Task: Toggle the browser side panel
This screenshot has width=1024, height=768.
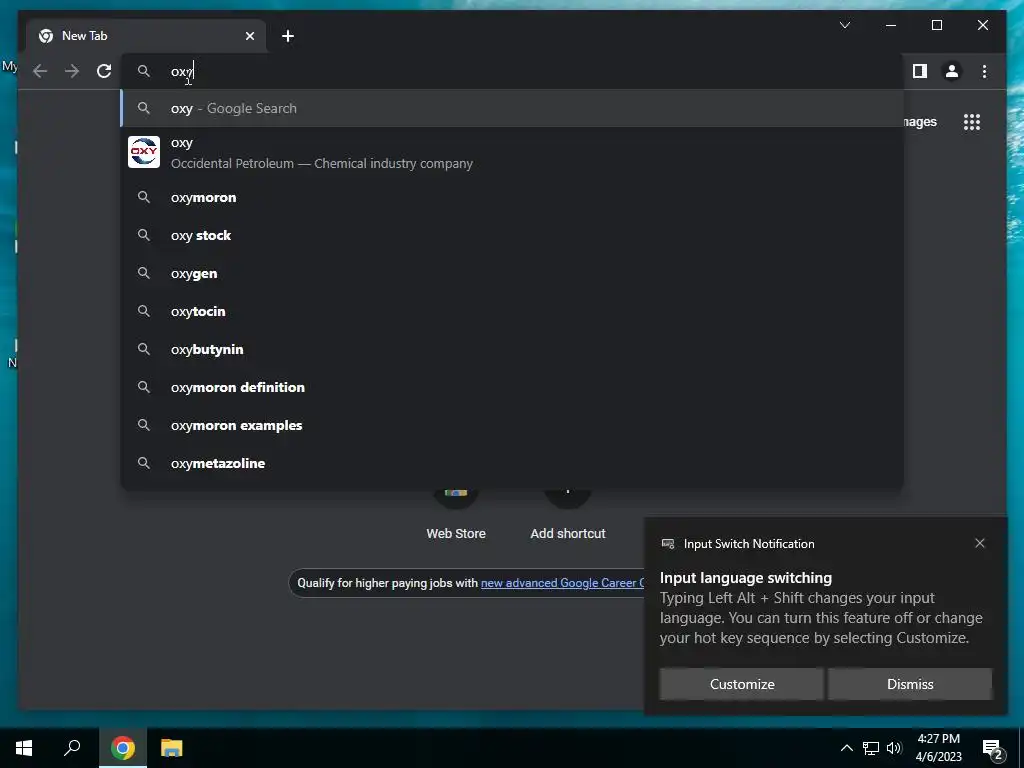Action: [920, 71]
